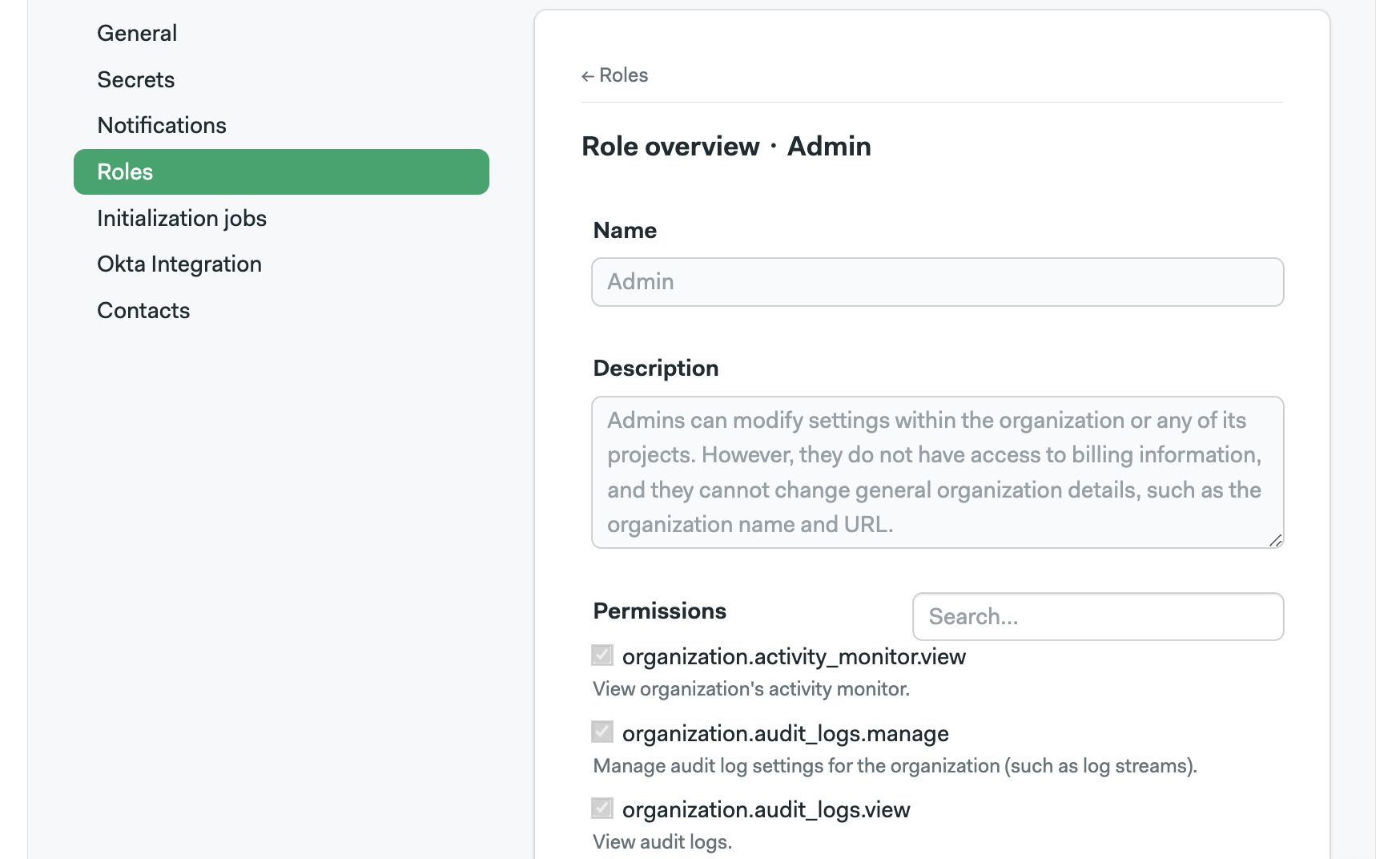Click the Name field label

point(625,231)
